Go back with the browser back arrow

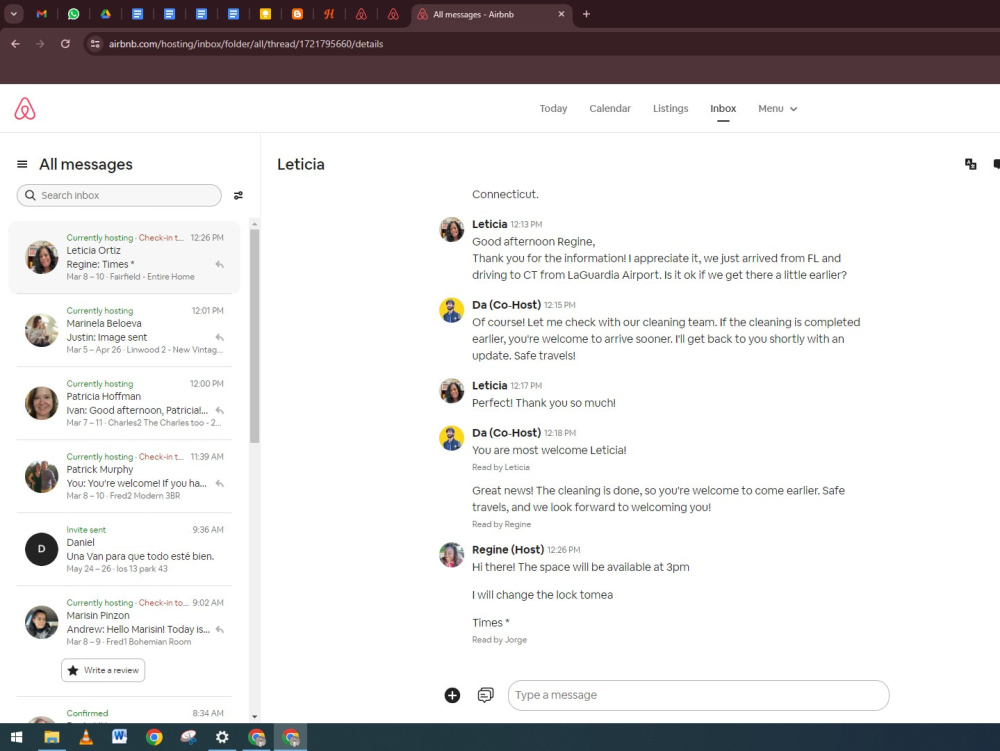[15, 44]
